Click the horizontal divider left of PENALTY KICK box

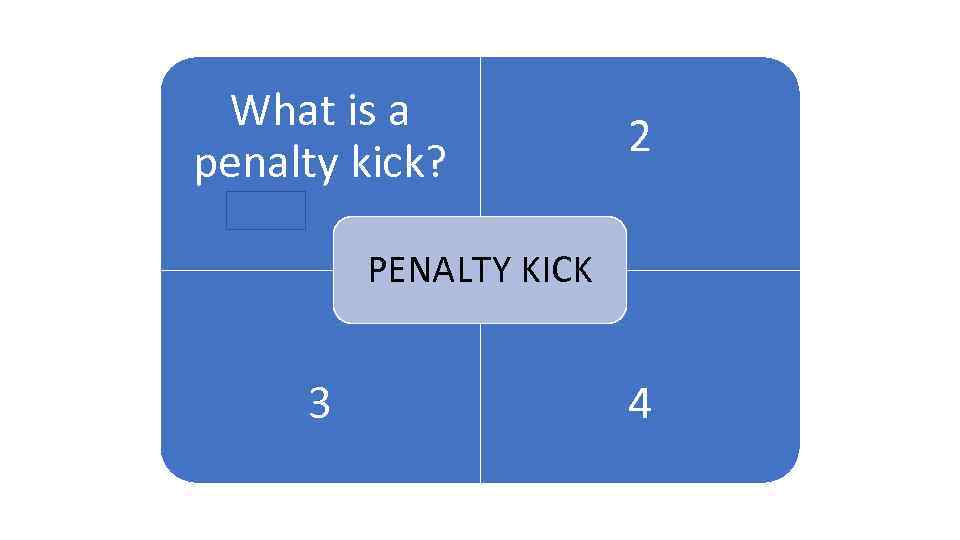(246, 270)
